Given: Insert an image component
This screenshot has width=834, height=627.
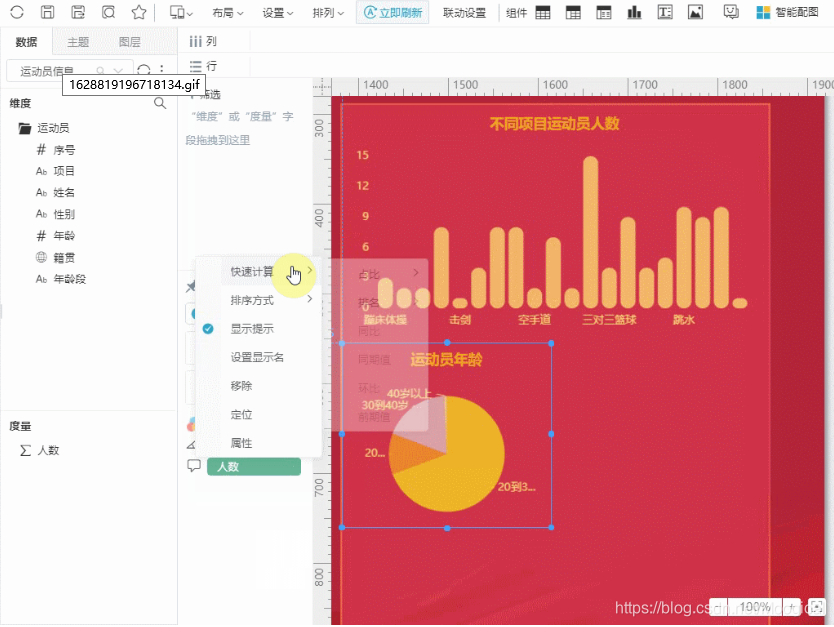Looking at the screenshot, I should point(695,12).
